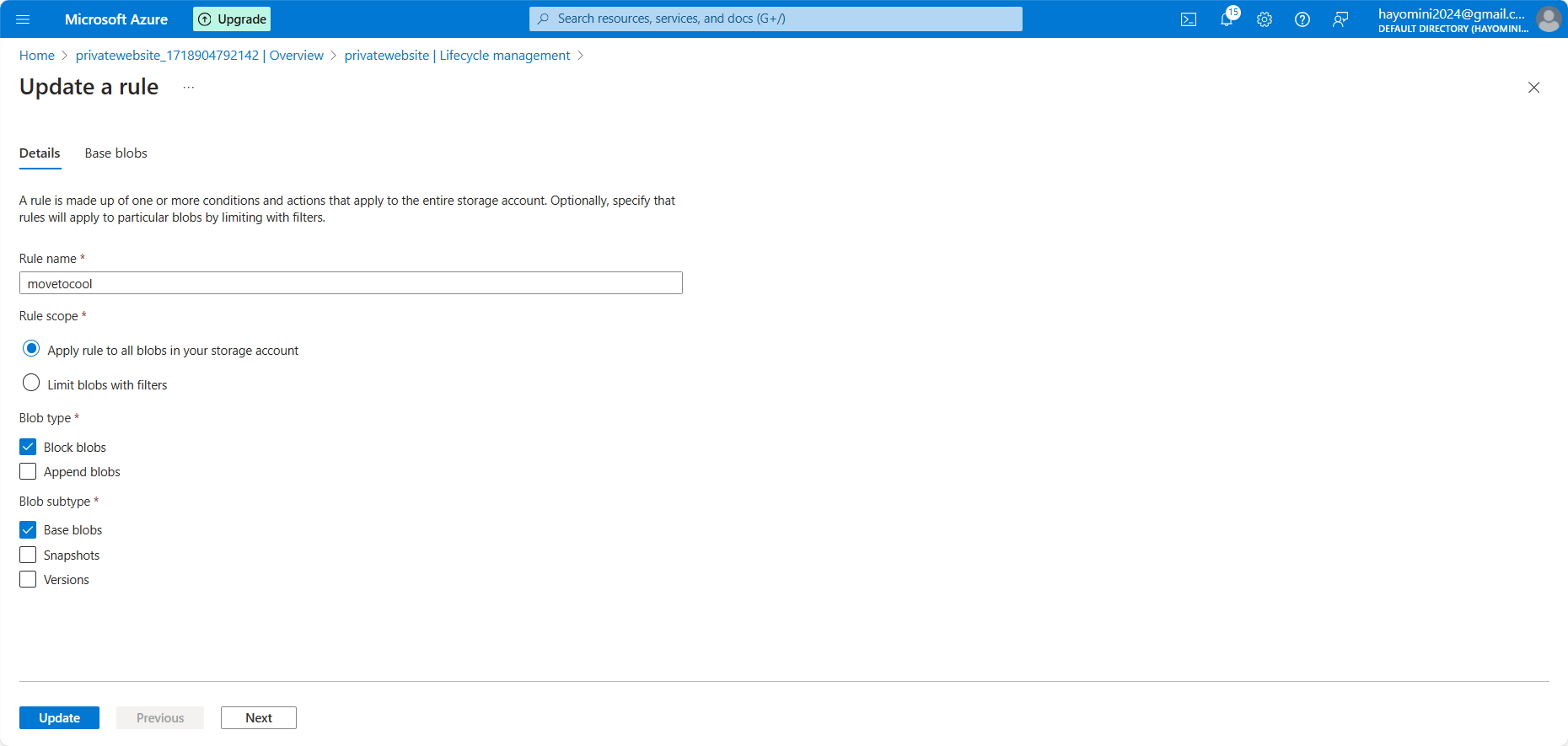Open the Azure portal hamburger menu
This screenshot has height=746, width=1568.
[23, 19]
